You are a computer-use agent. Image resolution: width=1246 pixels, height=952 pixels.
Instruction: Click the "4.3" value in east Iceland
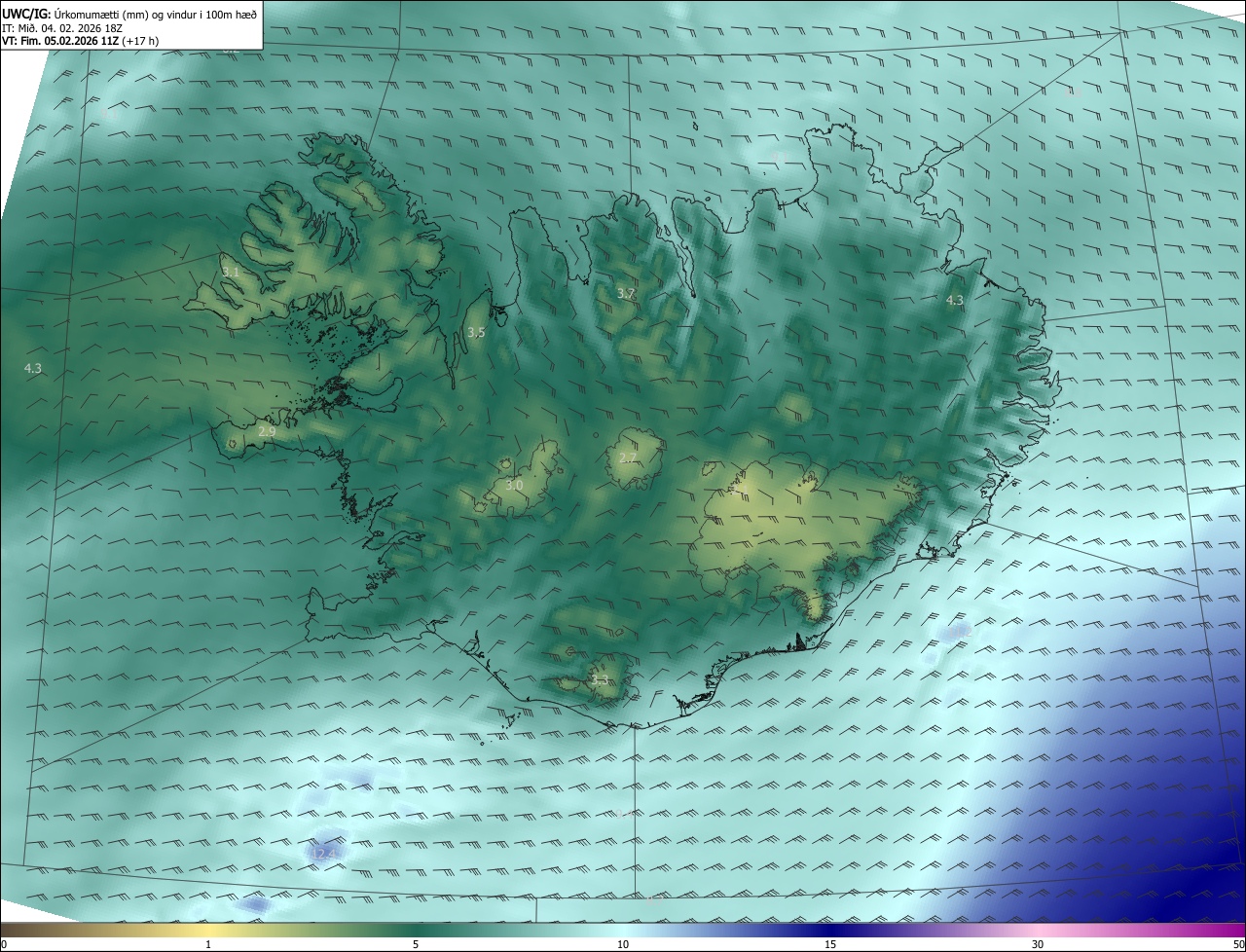pyautogui.click(x=955, y=301)
